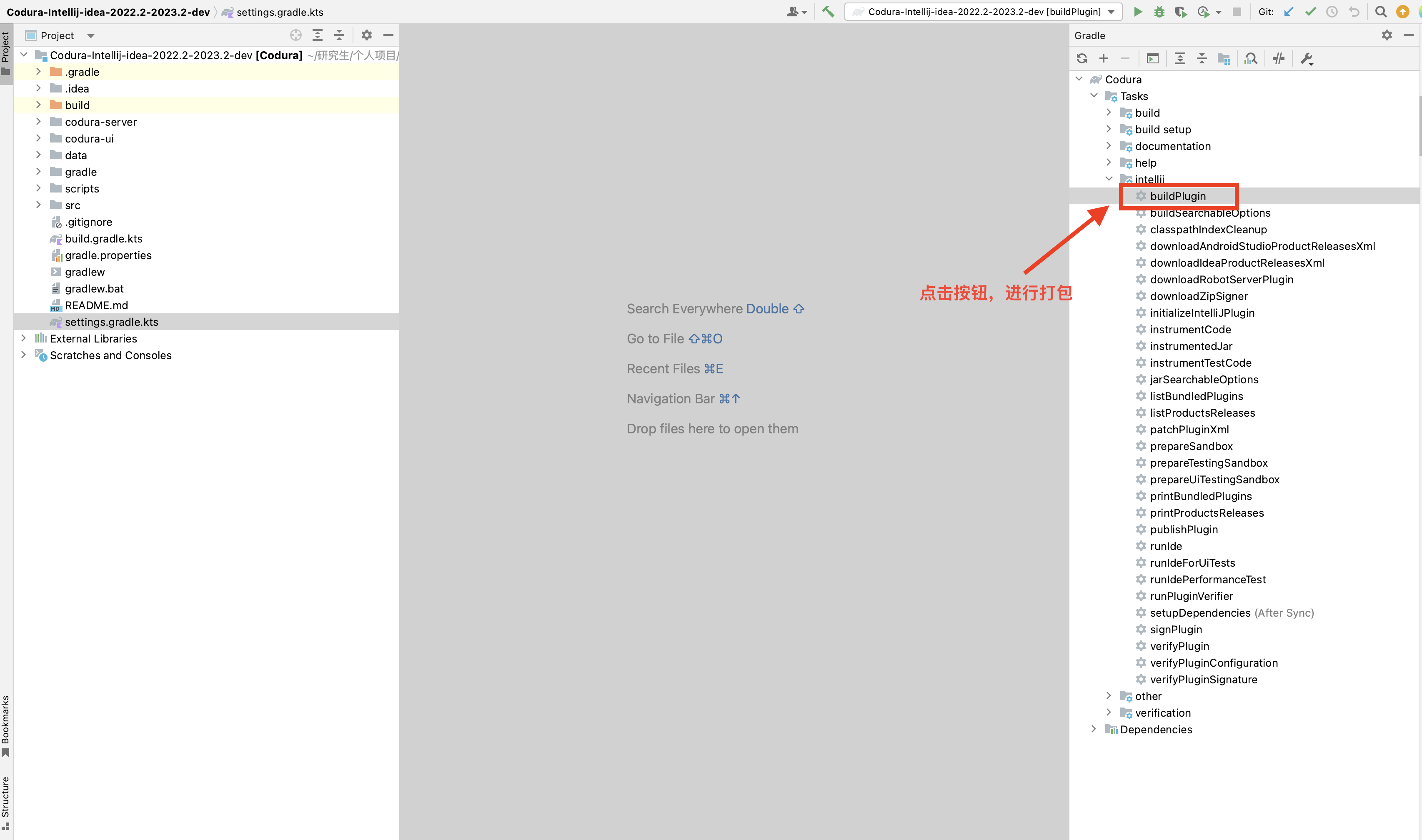Collapse the intellij task group
Image resolution: width=1422 pixels, height=840 pixels.
tap(1109, 179)
